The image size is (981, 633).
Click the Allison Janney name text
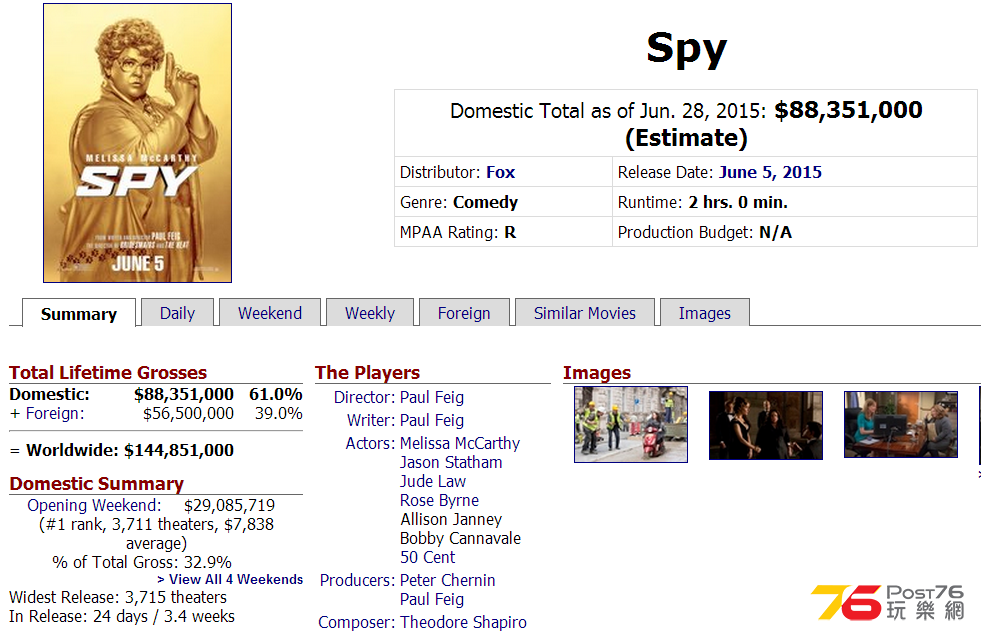pyautogui.click(x=451, y=519)
